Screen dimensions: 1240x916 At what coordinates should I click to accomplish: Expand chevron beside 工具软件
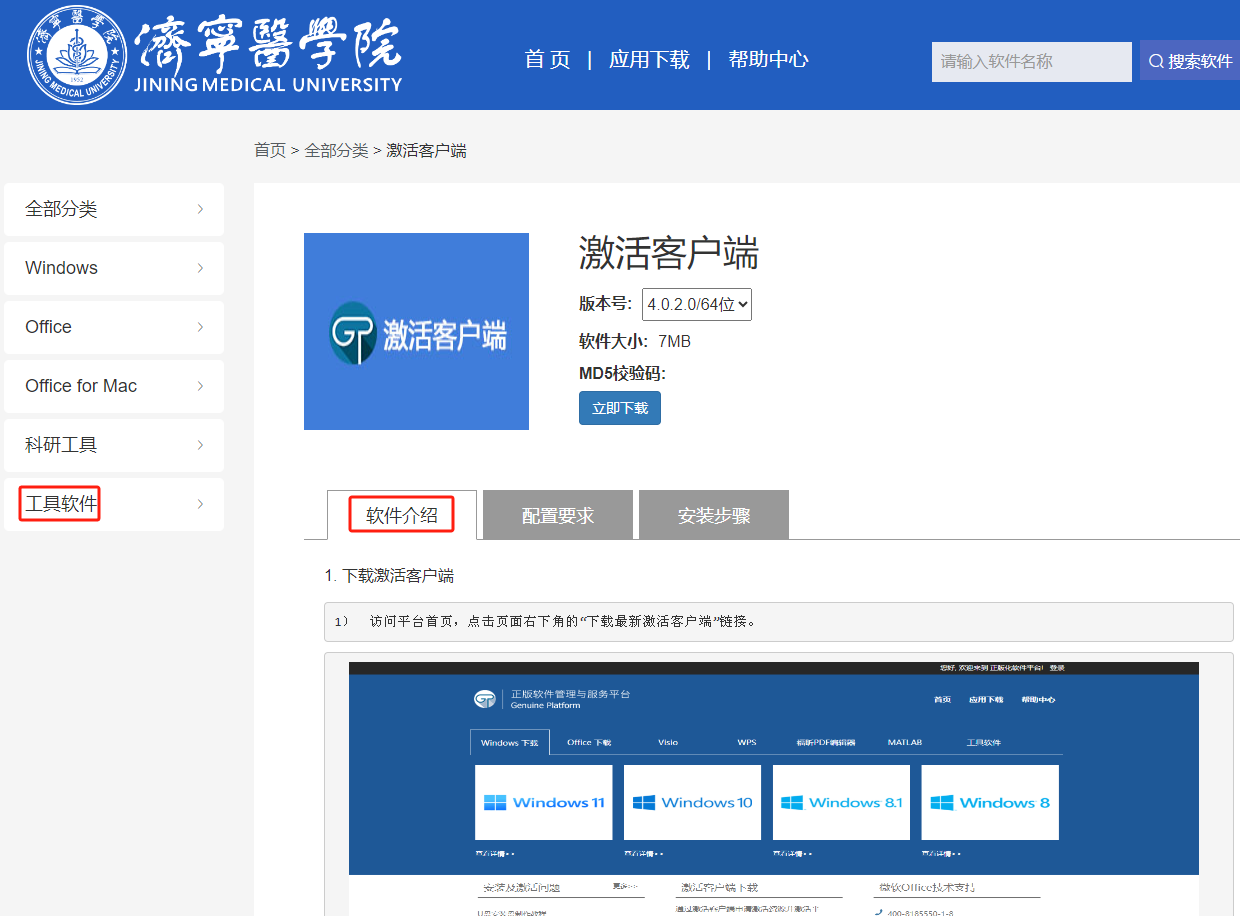pos(200,504)
